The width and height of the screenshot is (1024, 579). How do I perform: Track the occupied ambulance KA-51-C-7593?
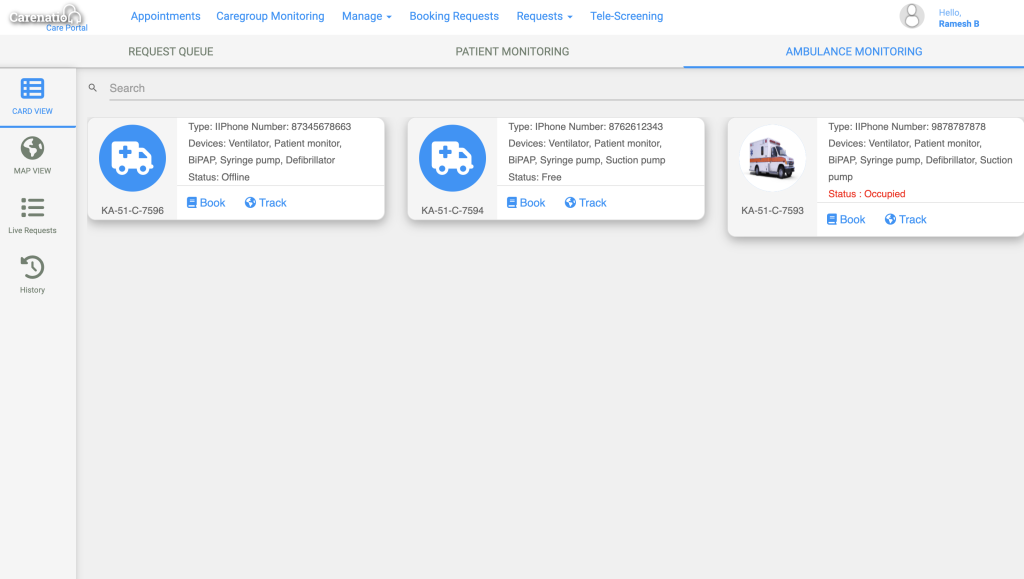coord(905,220)
